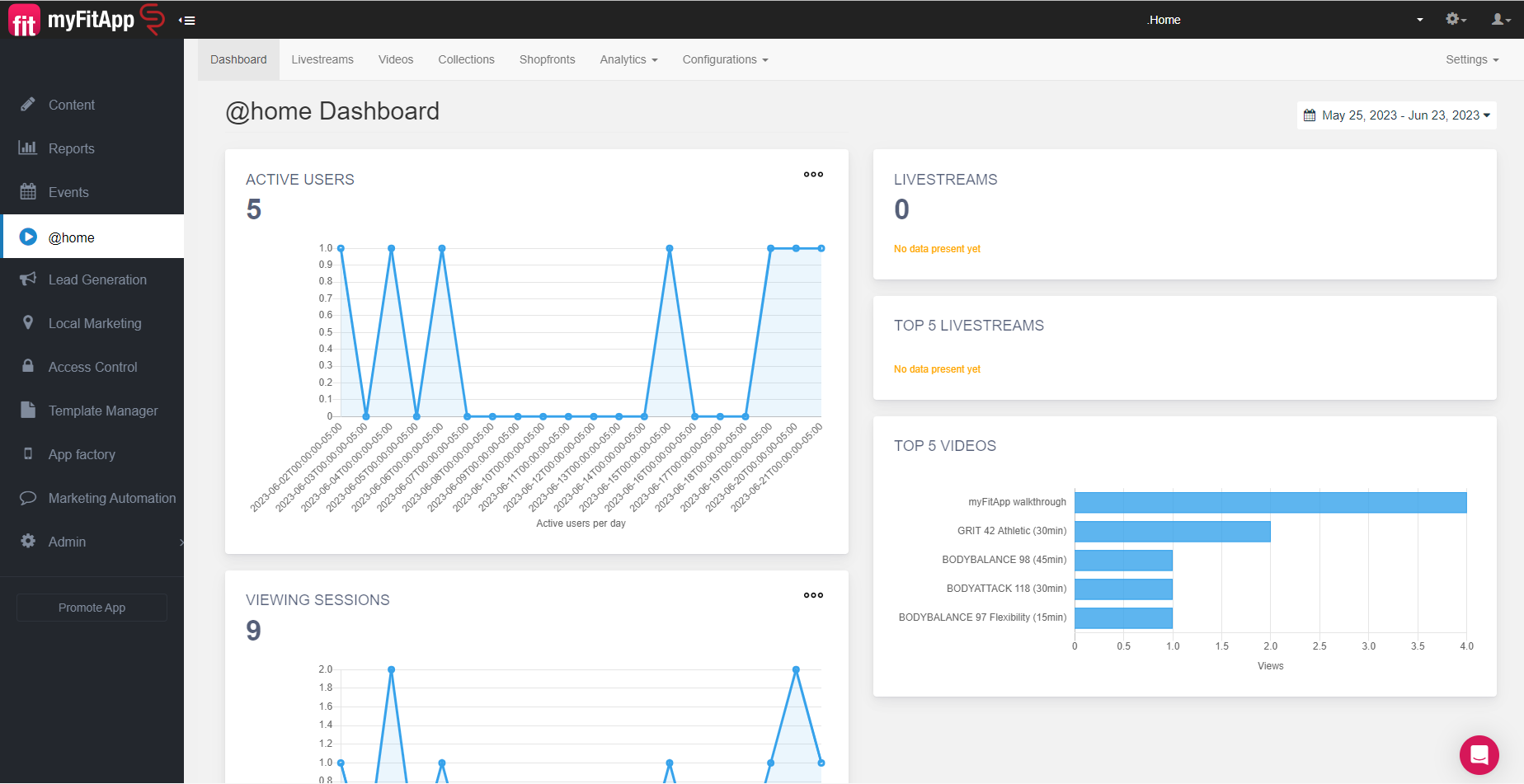
Task: Click the Reports bar chart icon
Action: (x=28, y=148)
